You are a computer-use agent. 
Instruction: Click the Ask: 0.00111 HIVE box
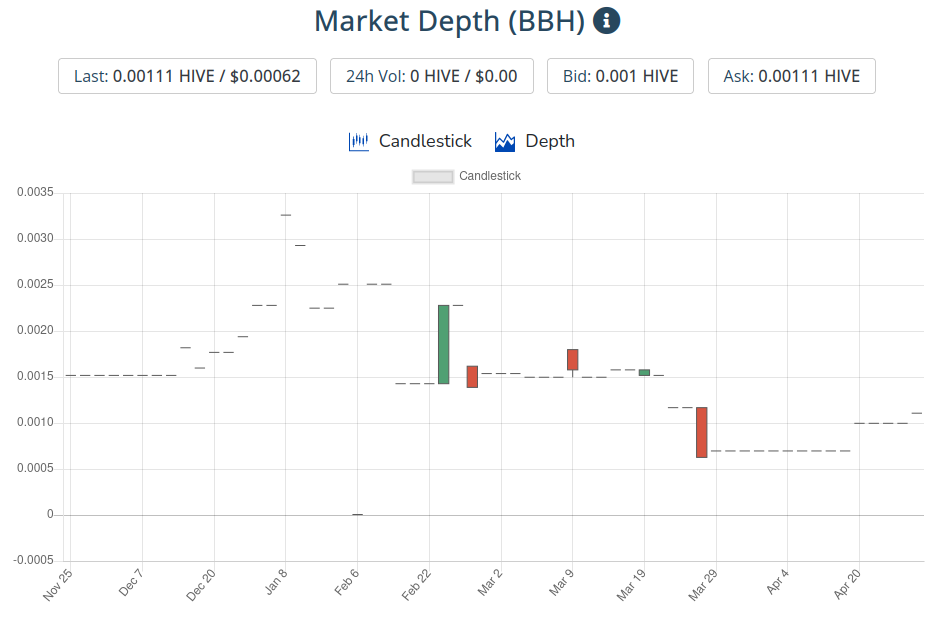click(x=792, y=76)
